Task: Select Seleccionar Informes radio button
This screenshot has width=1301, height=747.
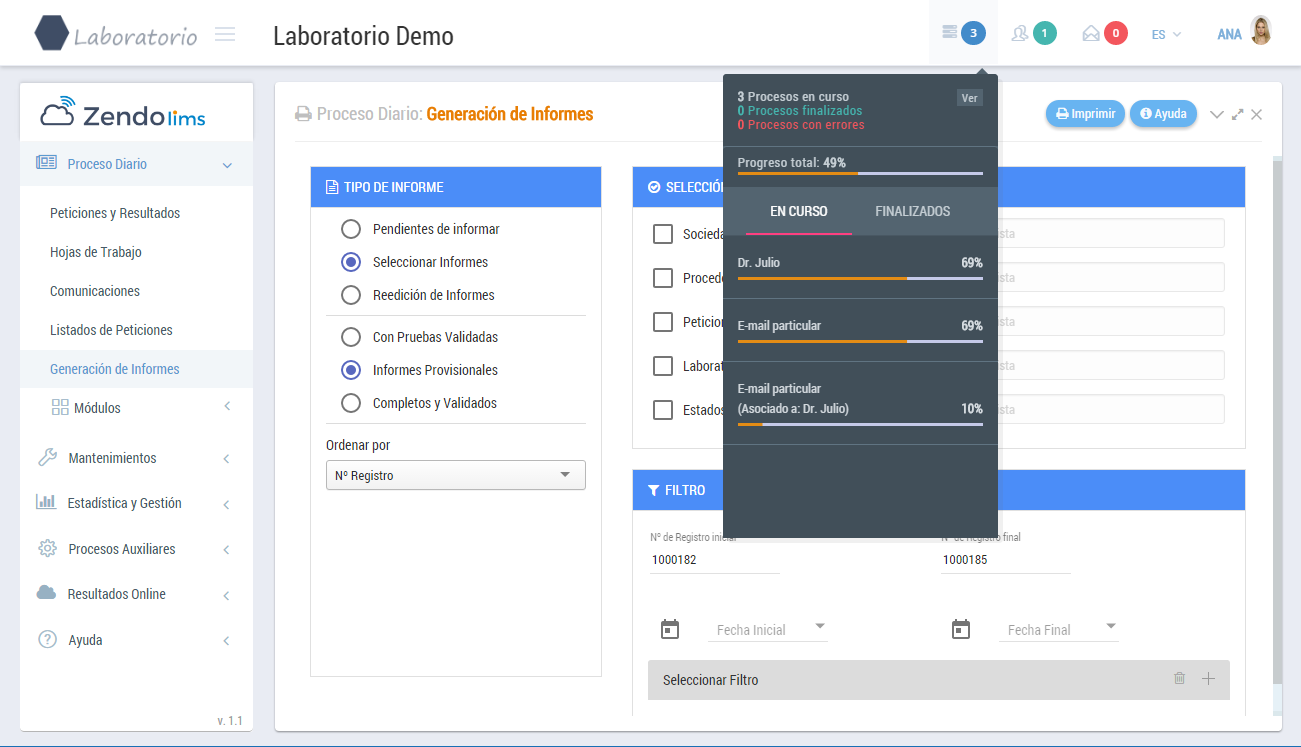Action: point(351,262)
